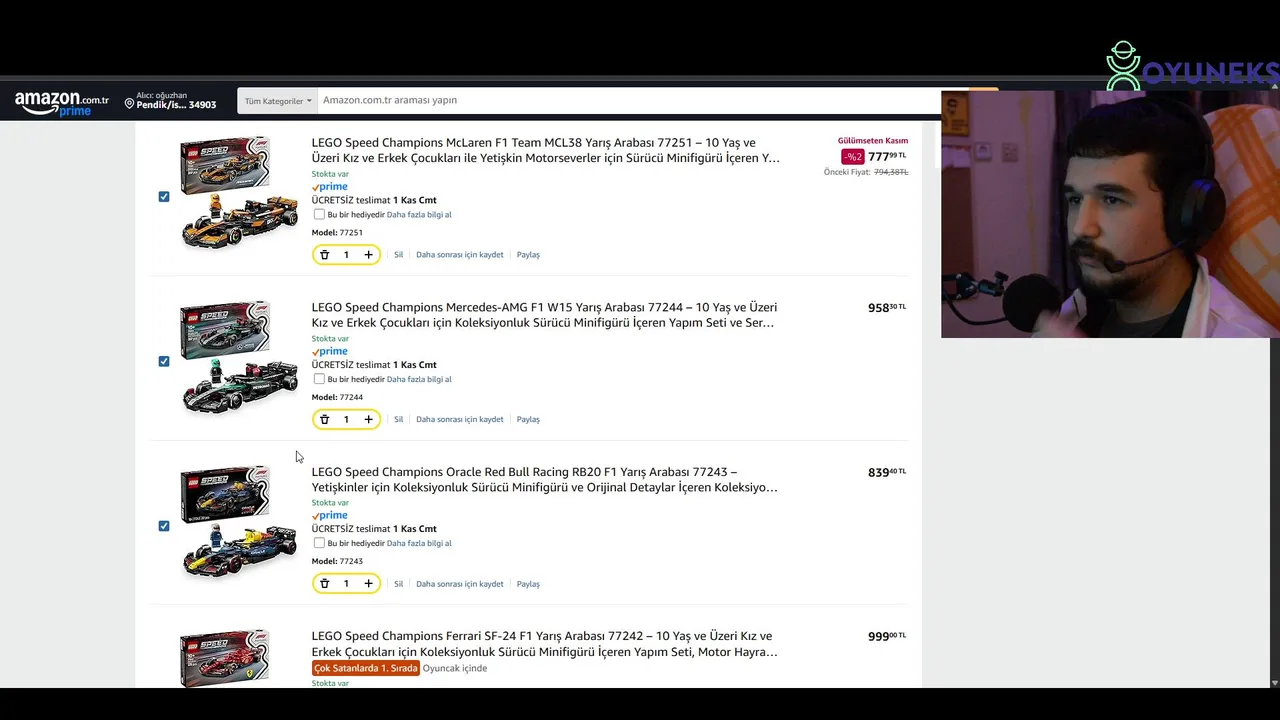Click trash icon for McLaren MCL38 item
Viewport: 1280px width, 720px height.
click(324, 255)
